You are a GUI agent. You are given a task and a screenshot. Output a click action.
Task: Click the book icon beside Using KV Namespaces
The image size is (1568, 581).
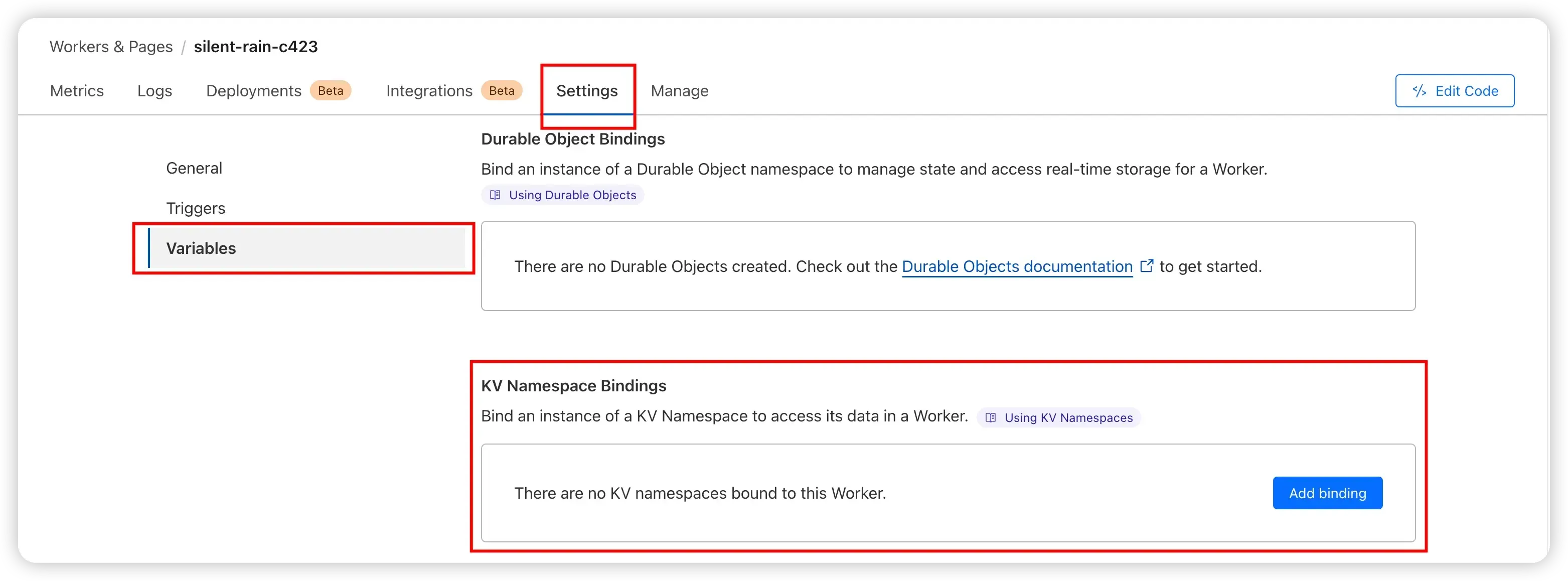tap(990, 418)
